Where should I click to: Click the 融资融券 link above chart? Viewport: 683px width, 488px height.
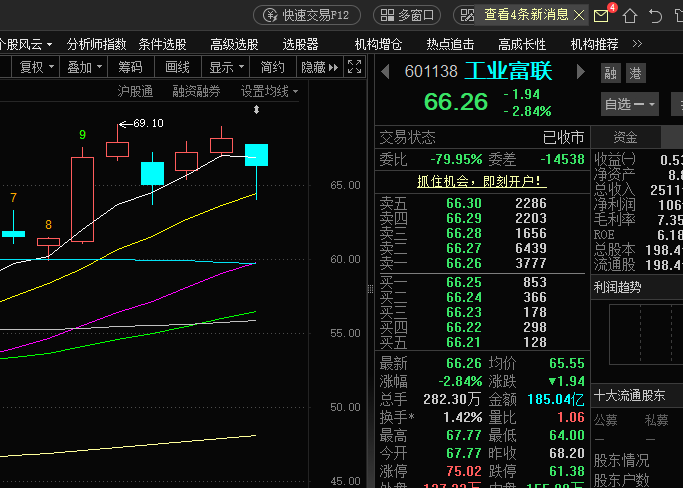coord(196,91)
